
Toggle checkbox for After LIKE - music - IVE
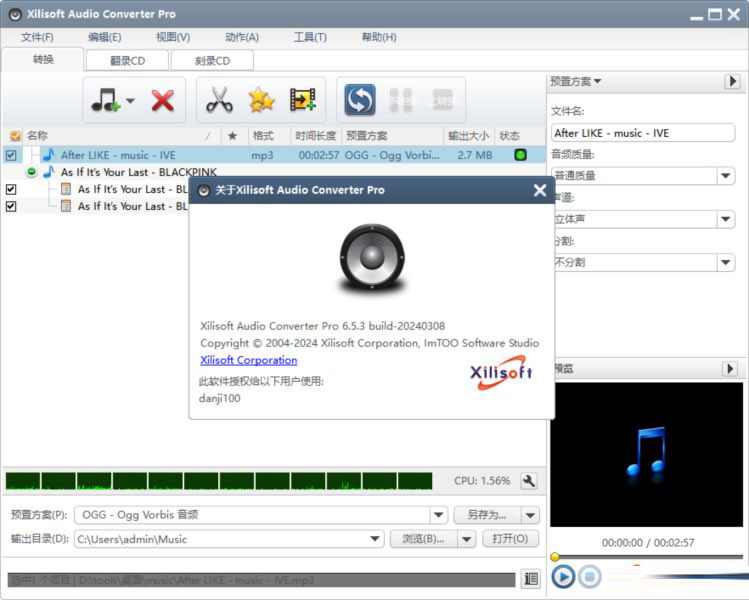11,155
